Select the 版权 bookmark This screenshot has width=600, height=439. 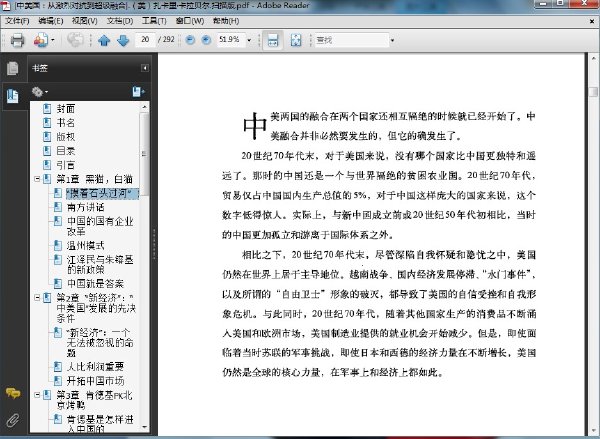click(x=65, y=137)
